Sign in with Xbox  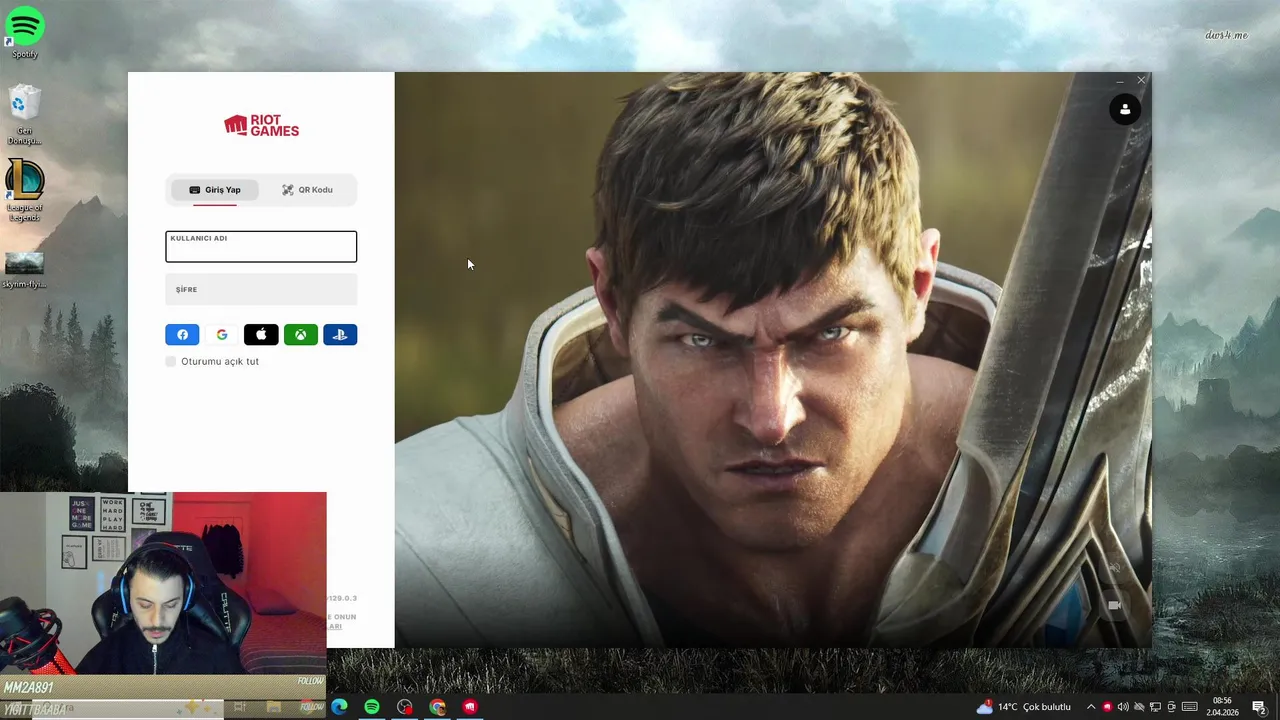(x=300, y=335)
